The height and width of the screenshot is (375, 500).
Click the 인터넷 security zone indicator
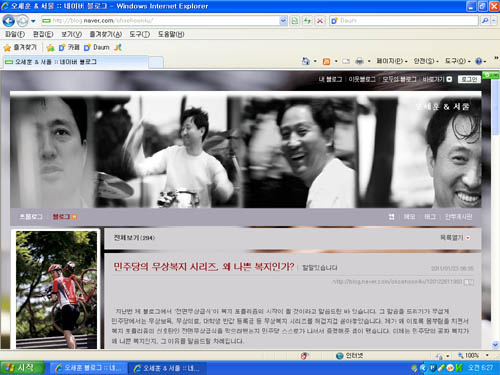point(349,356)
